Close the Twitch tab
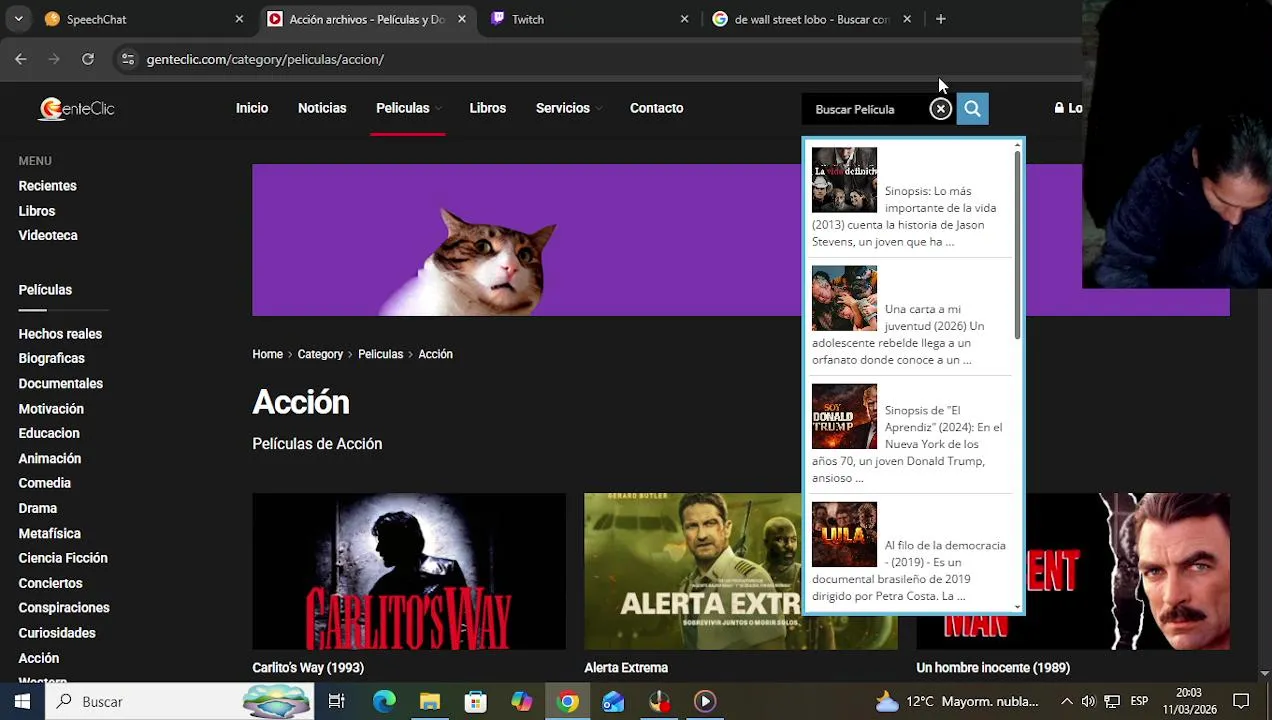Screen dimensions: 1272x720 click(x=684, y=19)
